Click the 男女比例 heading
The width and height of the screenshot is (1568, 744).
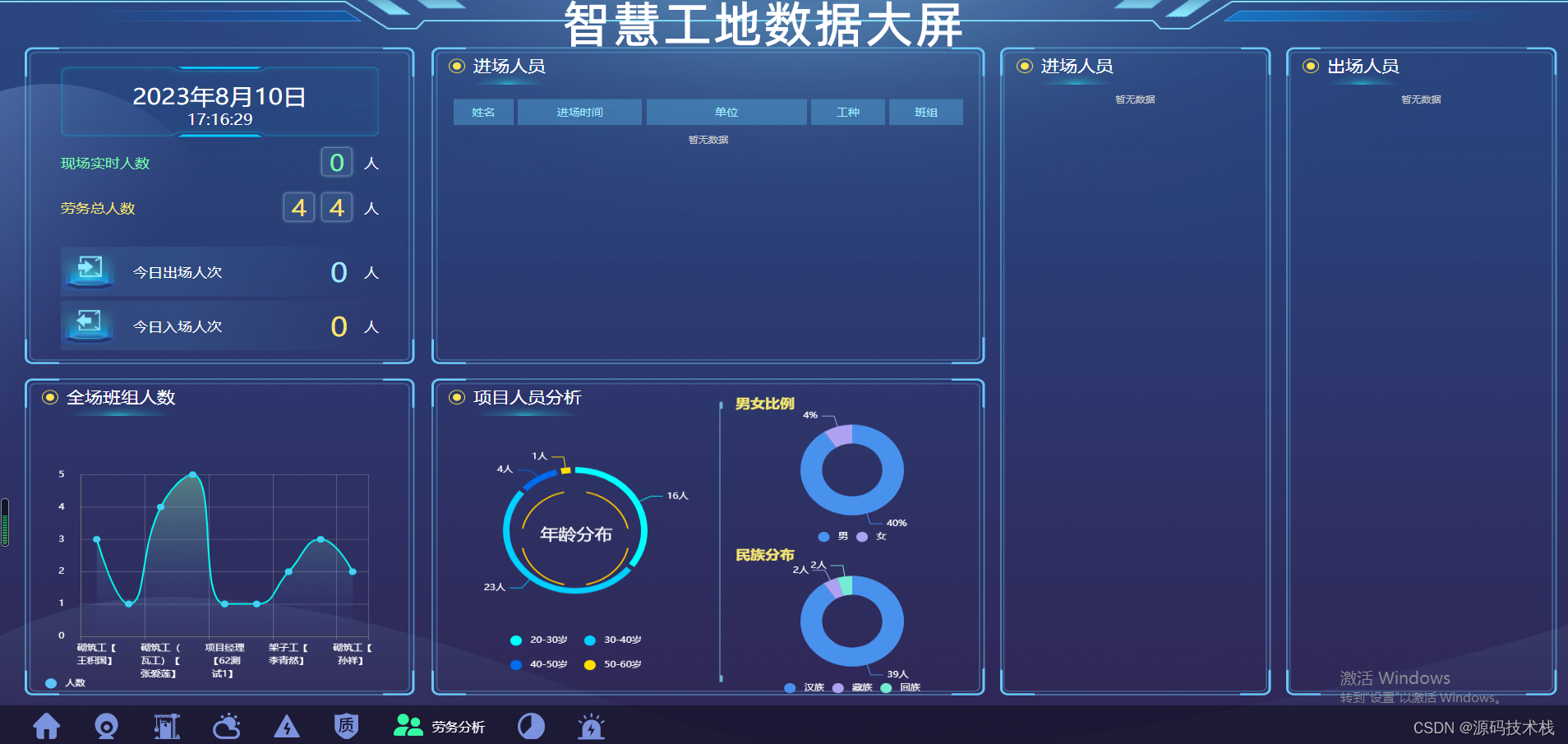(x=764, y=404)
